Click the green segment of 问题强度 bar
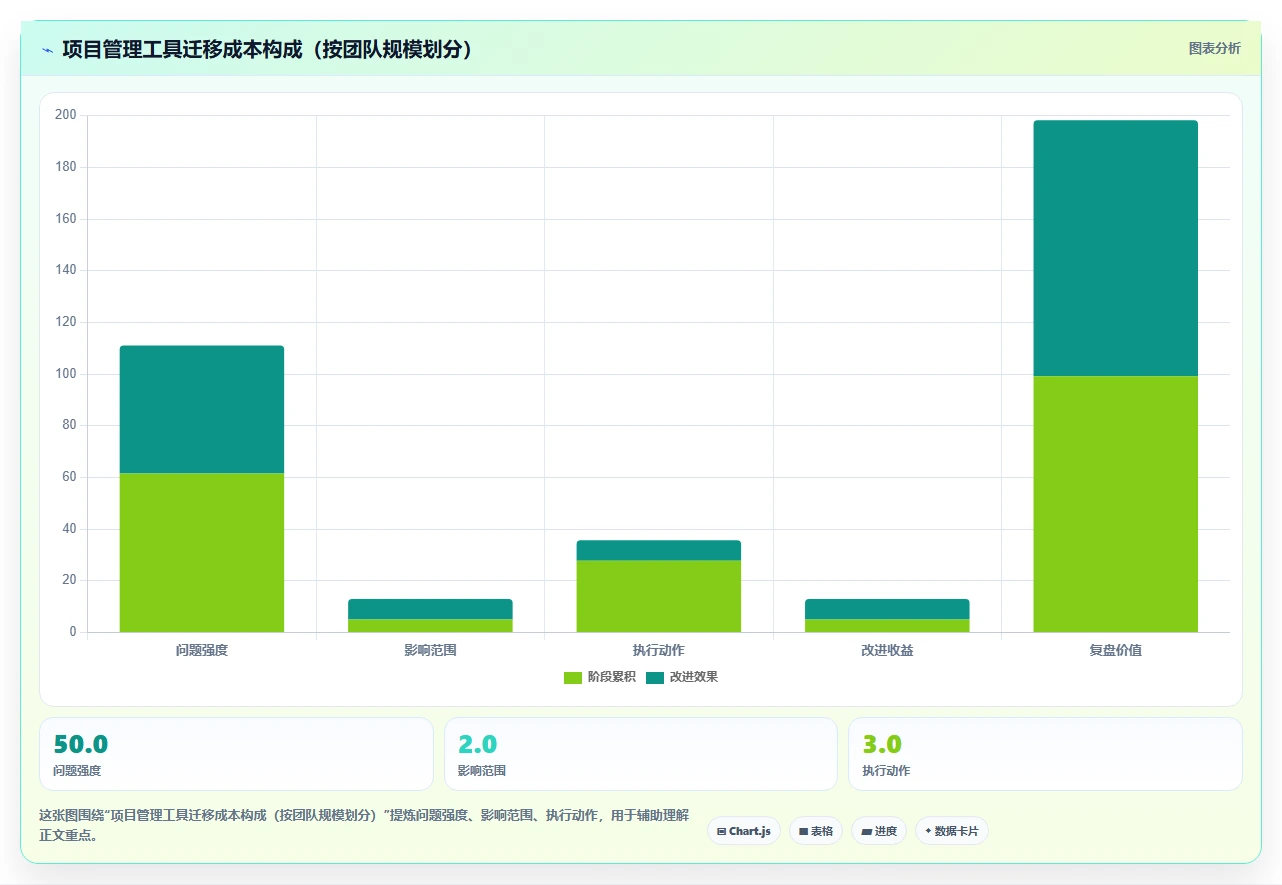The image size is (1282, 885). [202, 552]
